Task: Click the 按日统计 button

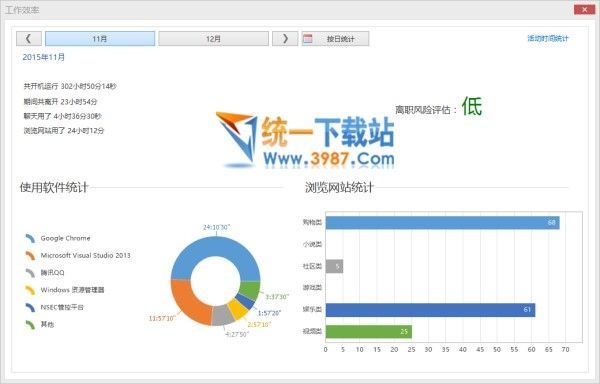Action: (336, 39)
